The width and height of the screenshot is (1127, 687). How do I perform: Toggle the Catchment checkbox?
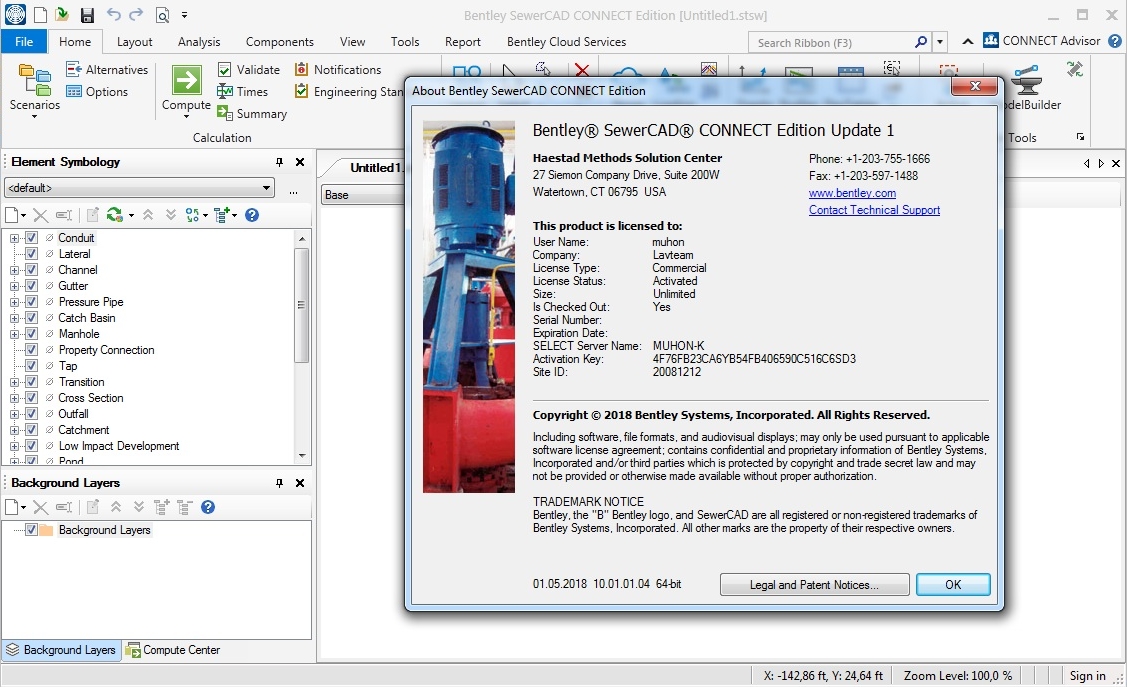31,430
